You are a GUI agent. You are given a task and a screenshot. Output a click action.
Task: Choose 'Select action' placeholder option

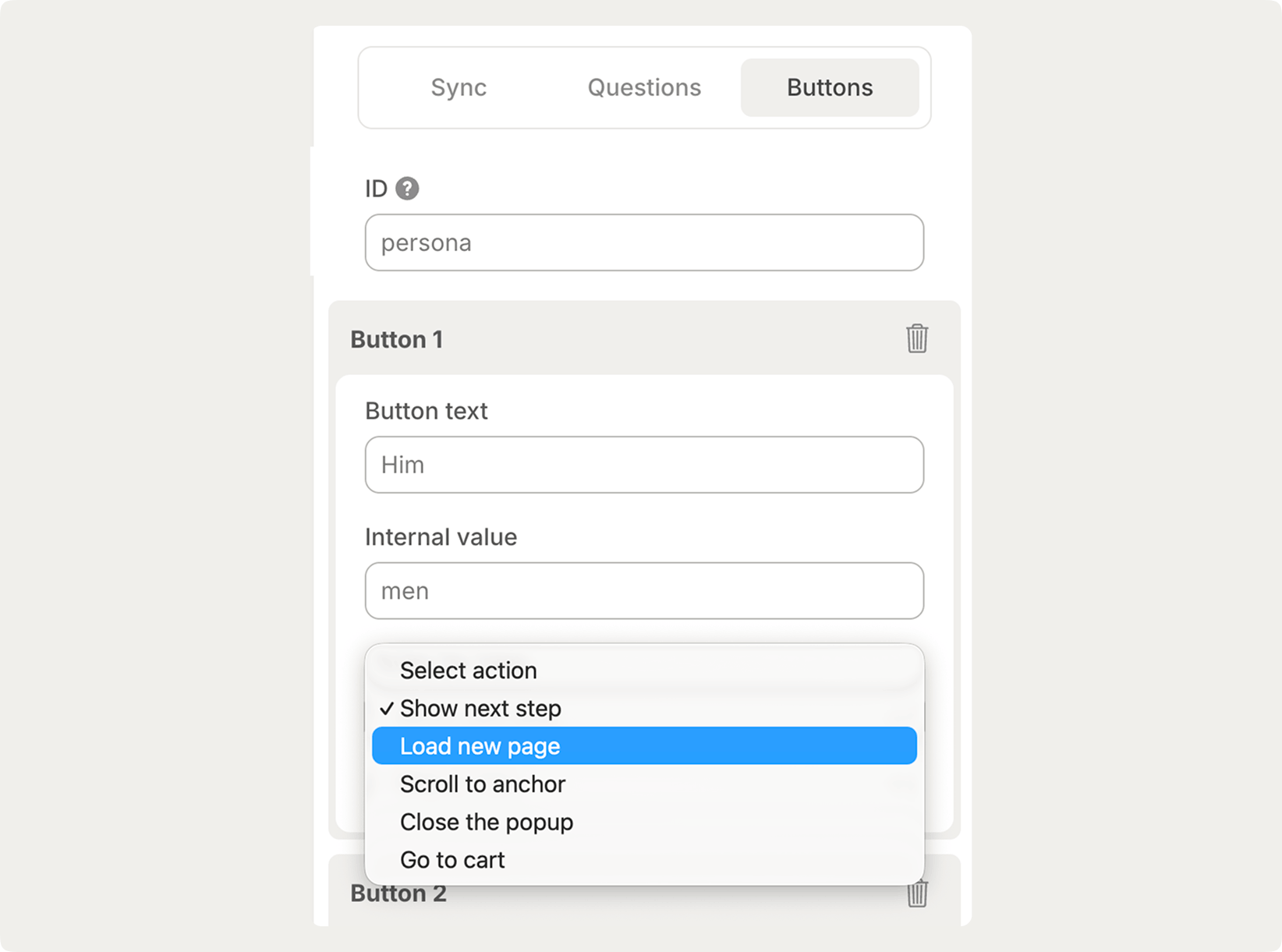pos(468,671)
